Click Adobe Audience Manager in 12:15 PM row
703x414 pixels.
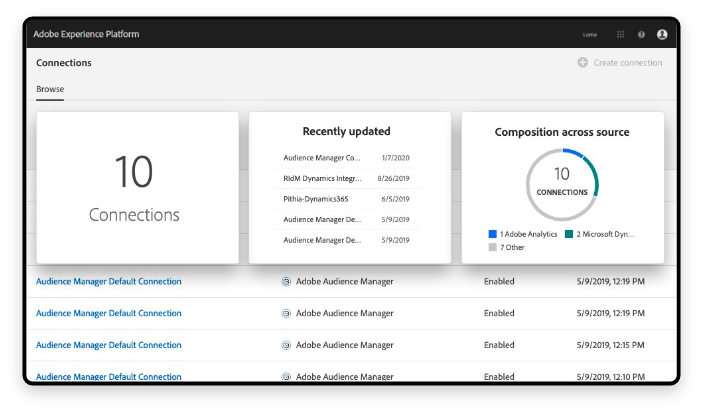point(345,345)
